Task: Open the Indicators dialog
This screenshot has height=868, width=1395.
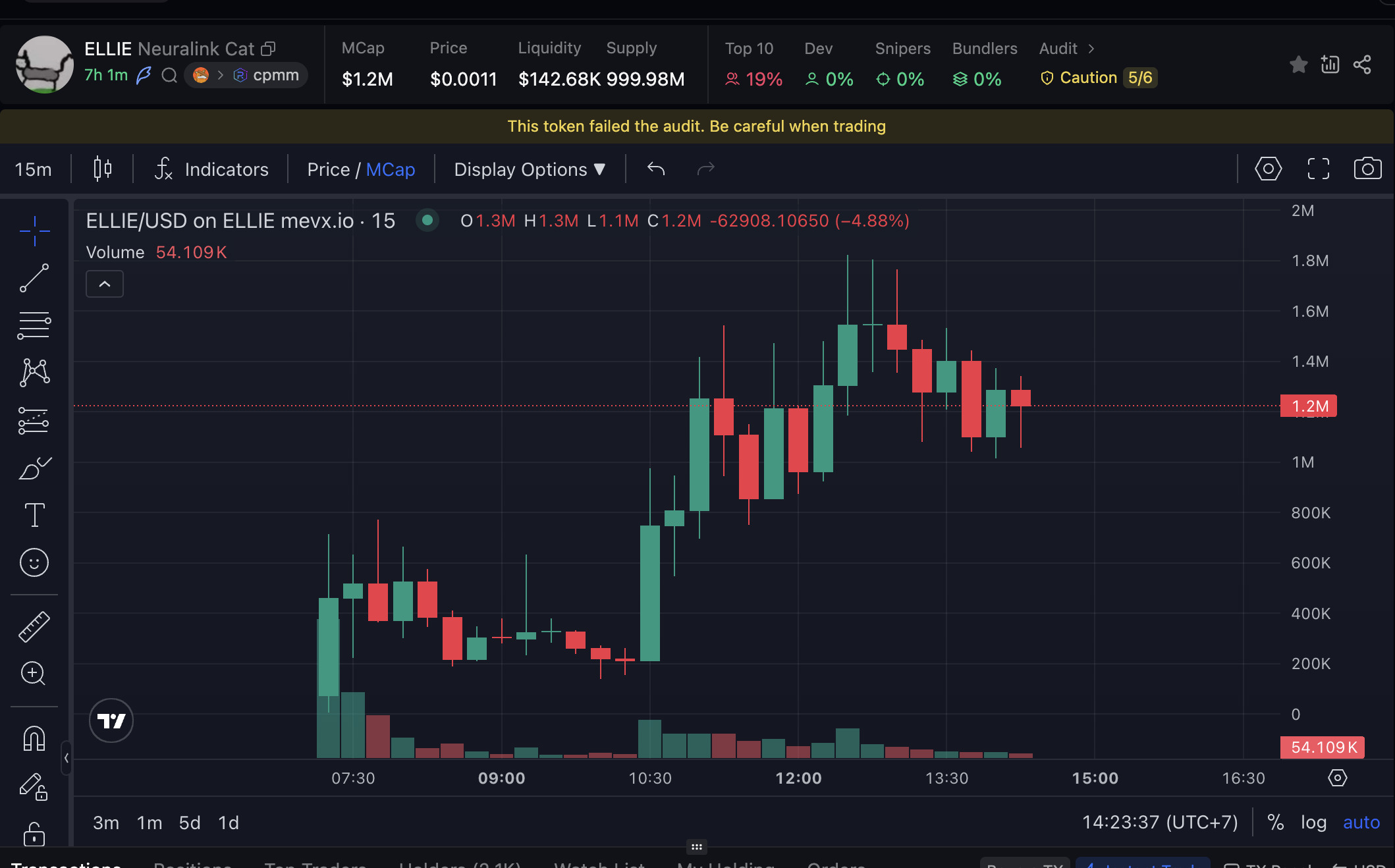Action: click(x=211, y=169)
